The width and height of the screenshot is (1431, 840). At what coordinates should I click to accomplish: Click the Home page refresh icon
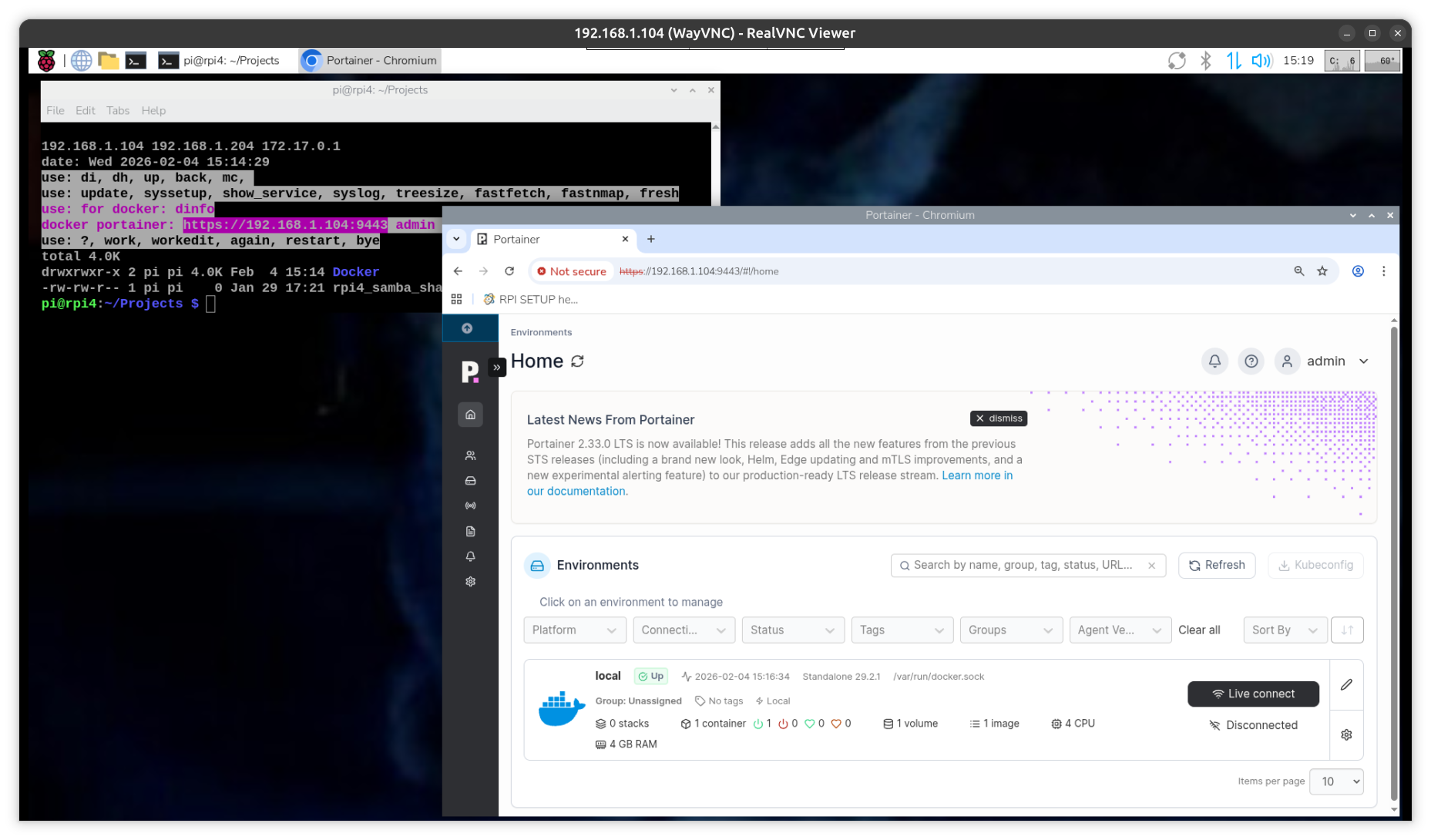point(577,361)
